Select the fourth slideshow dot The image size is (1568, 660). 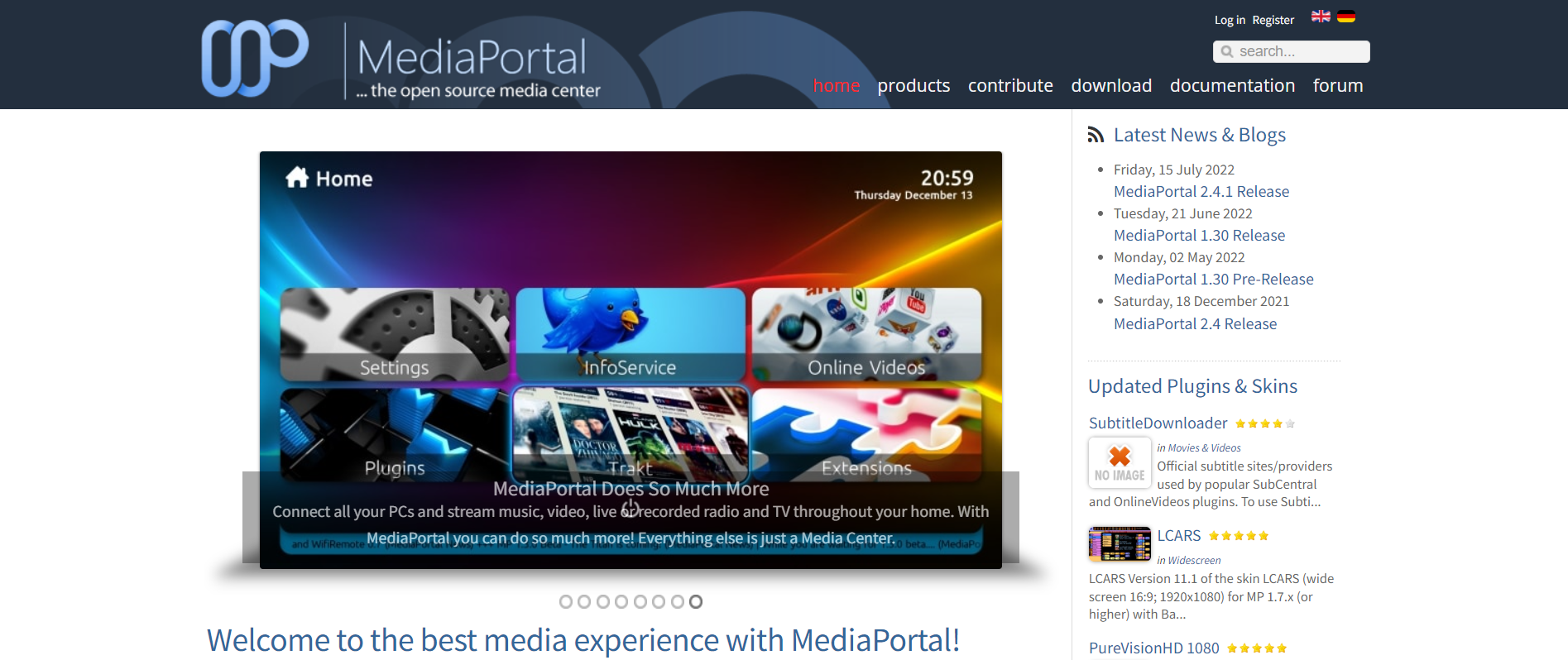[x=621, y=602]
